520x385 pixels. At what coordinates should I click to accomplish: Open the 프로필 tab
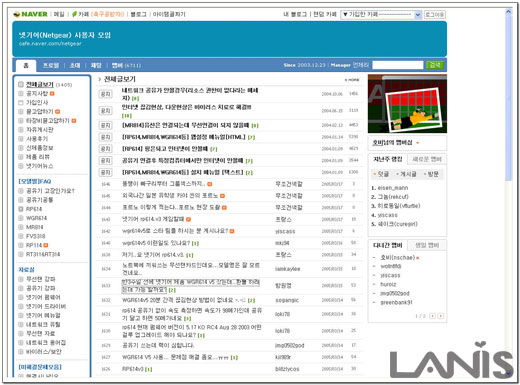pyautogui.click(x=51, y=65)
